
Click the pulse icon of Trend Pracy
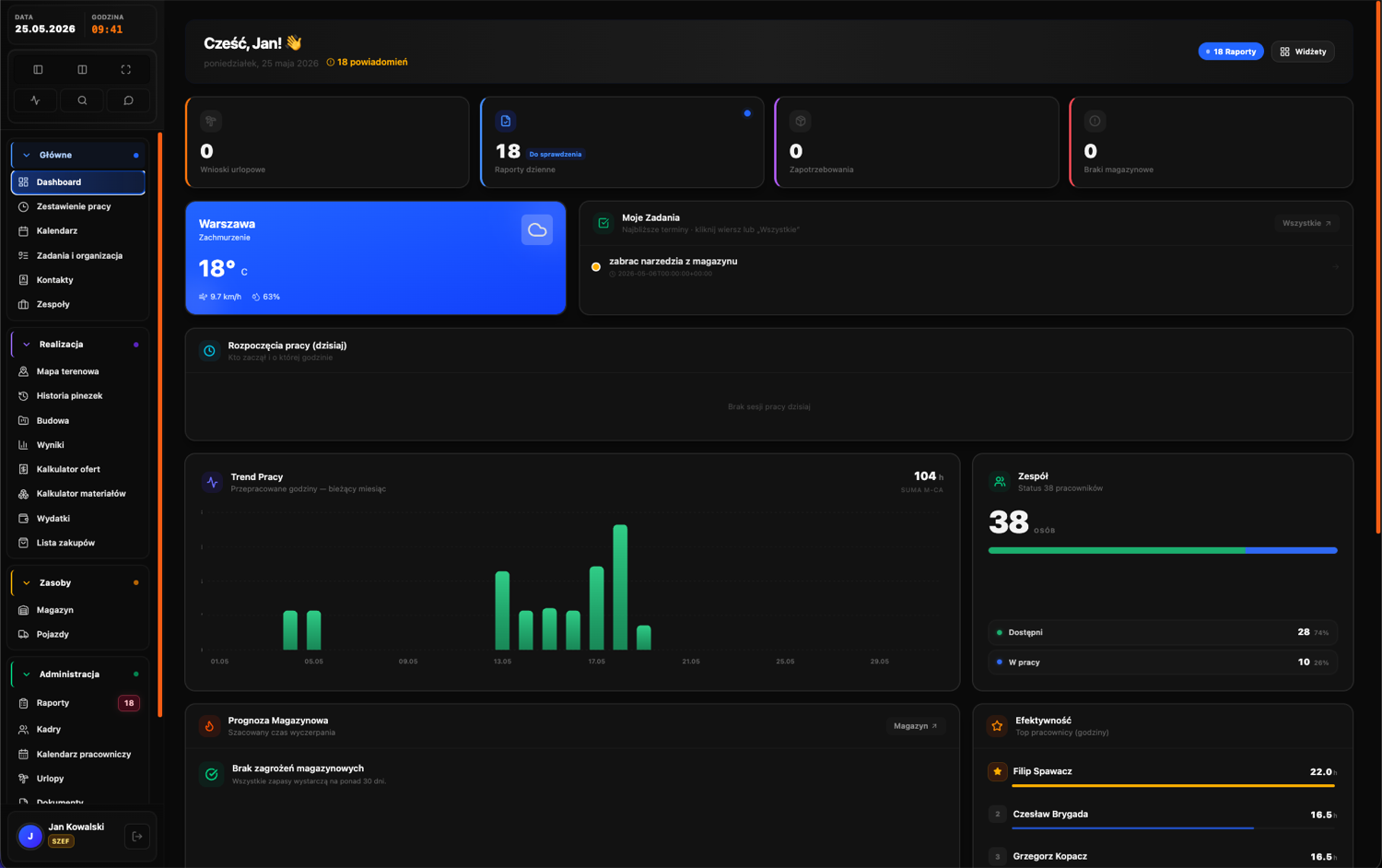click(213, 482)
